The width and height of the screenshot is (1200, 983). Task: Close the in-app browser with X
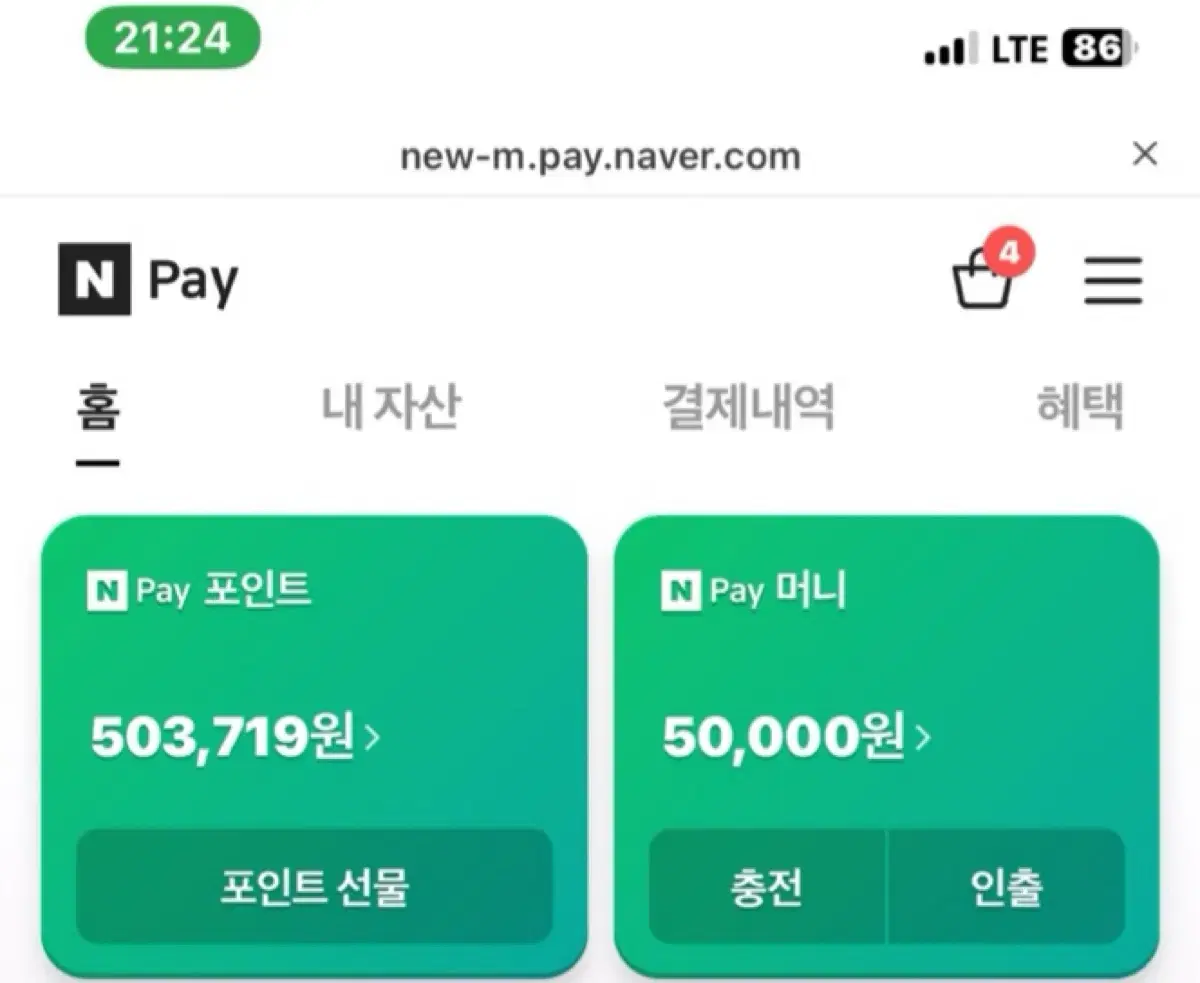coord(1145,154)
